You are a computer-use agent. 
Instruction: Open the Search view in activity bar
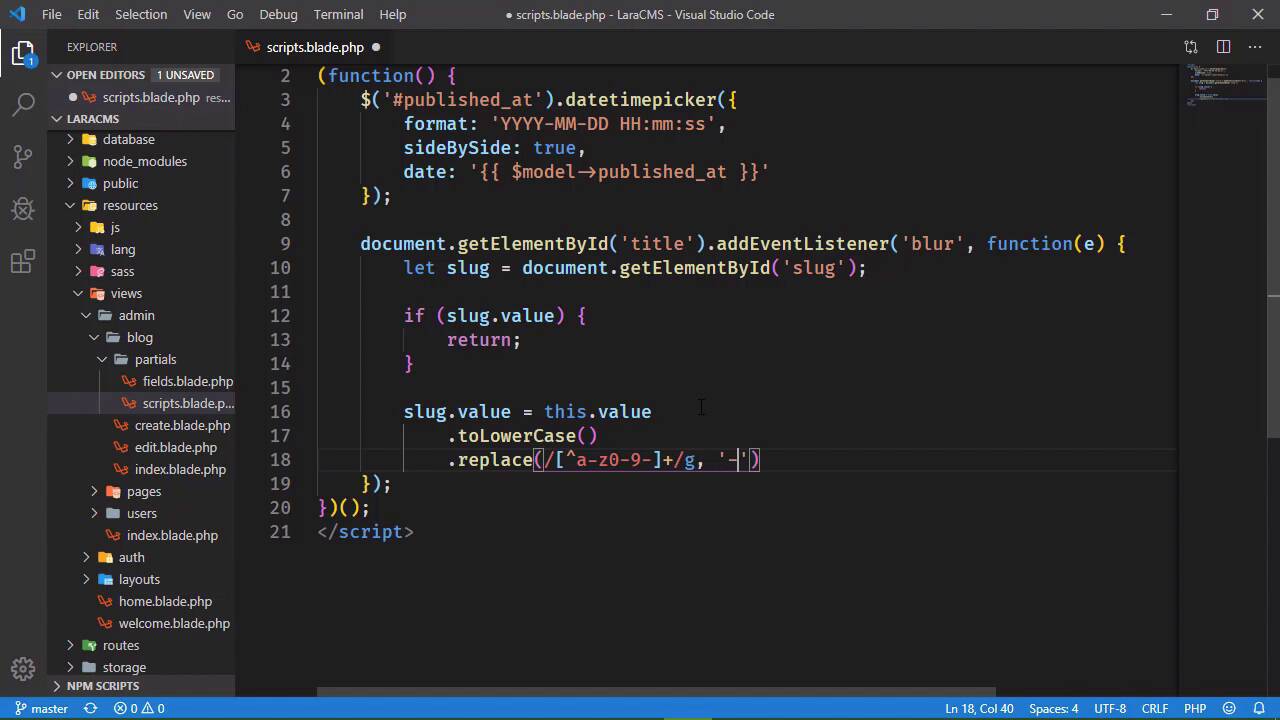[x=23, y=104]
